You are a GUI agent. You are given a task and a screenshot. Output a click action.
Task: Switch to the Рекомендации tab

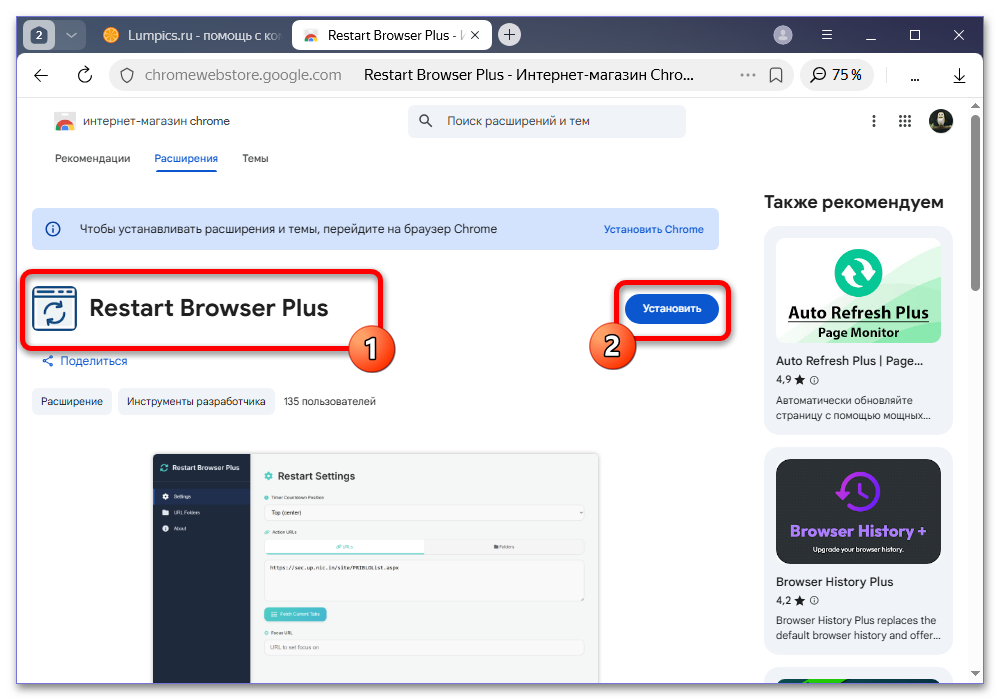(92, 158)
